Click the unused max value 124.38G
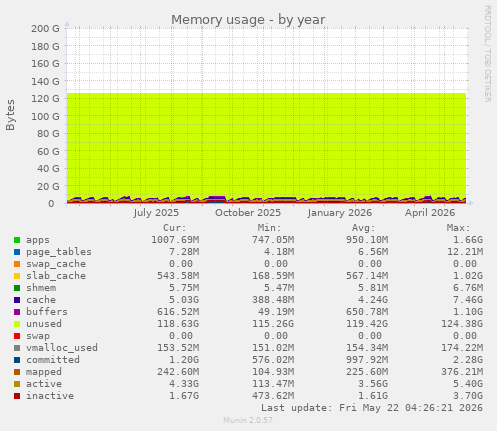Screen dimensions: 497x431 [462, 324]
